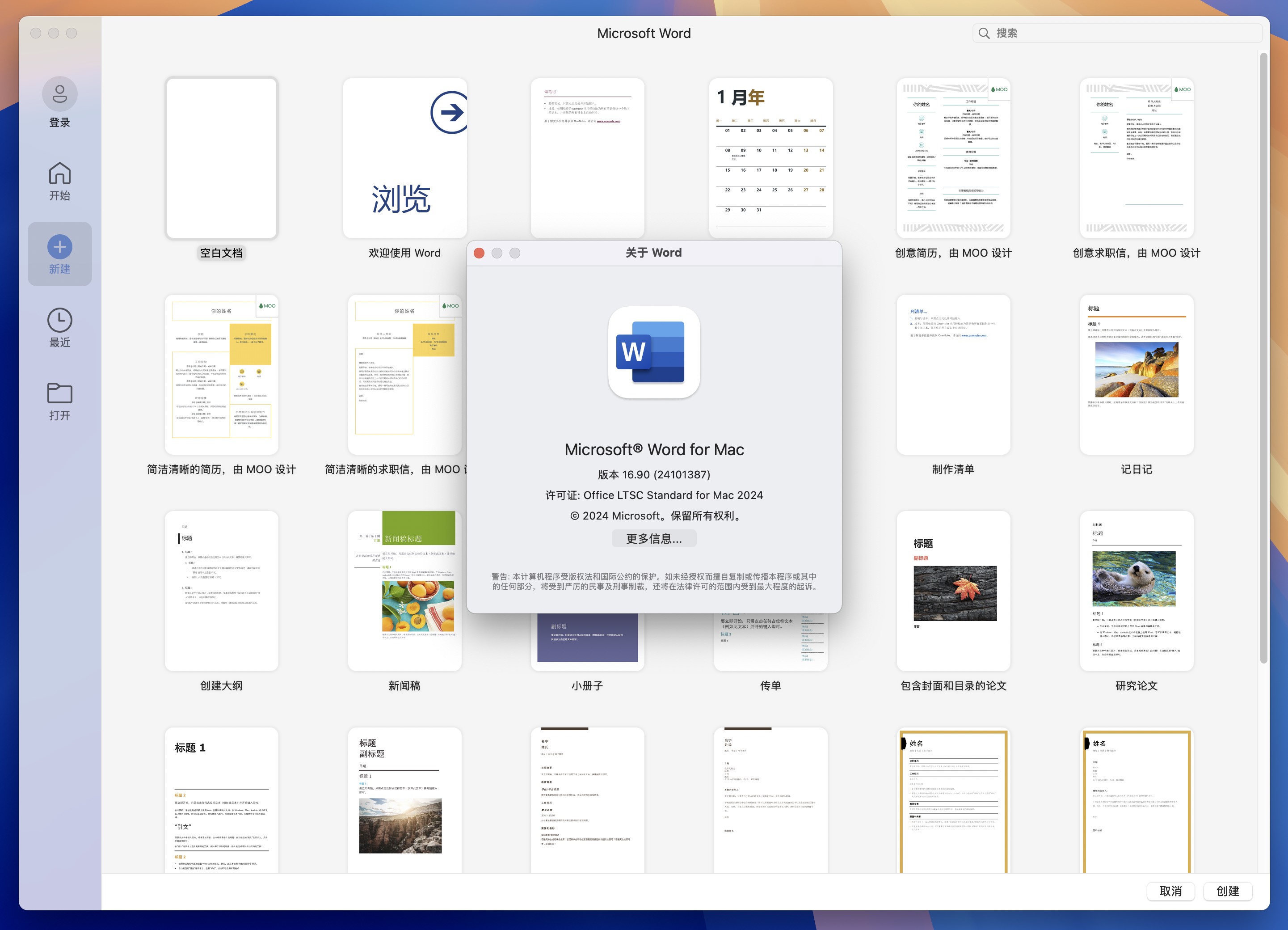1288x930 pixels.
Task: Click the vertical scrollbar of template gallery
Action: [x=1263, y=357]
